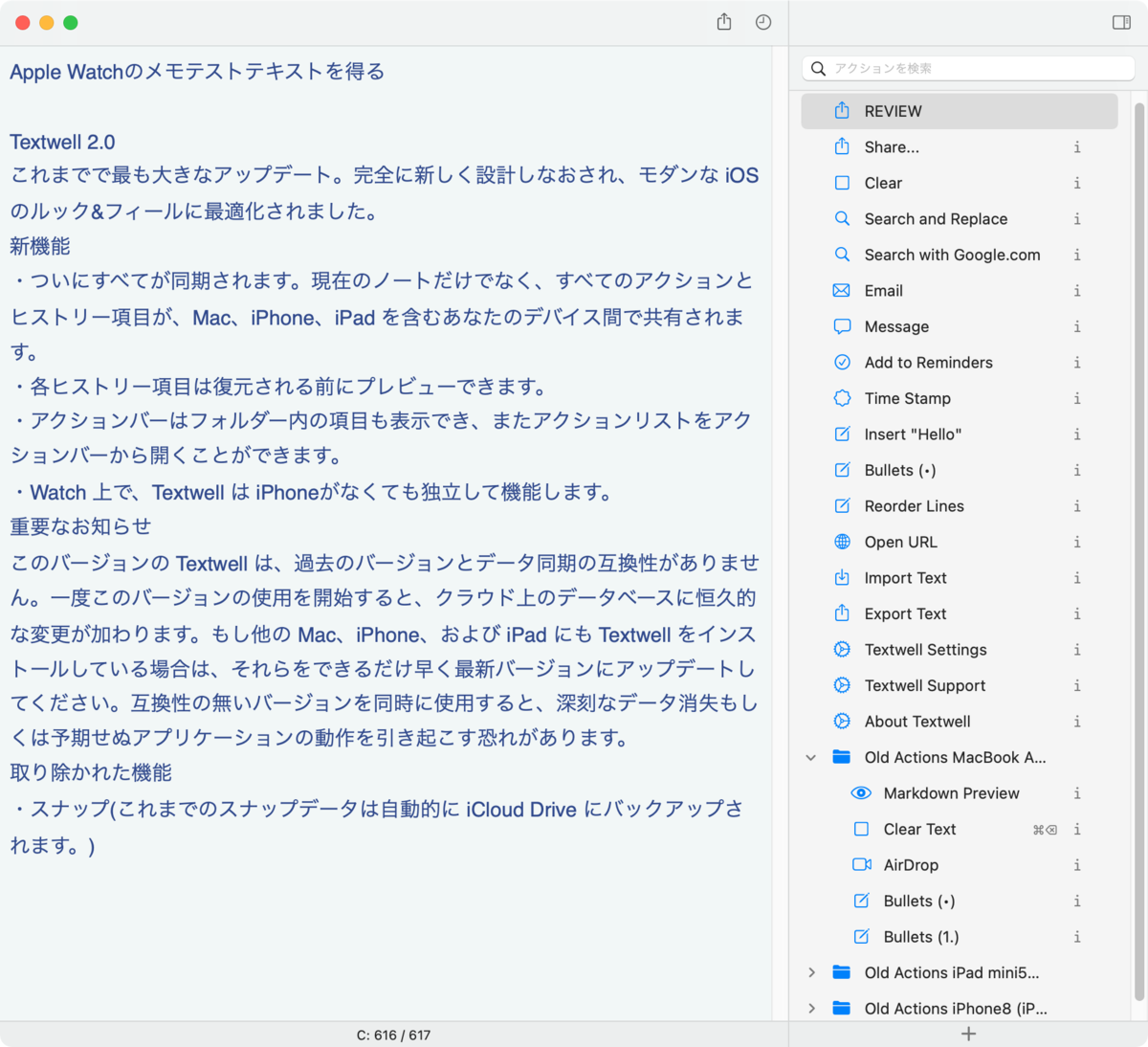1148x1047 pixels.
Task: Expand the Old Actions iPhone8 folder
Action: click(811, 1008)
